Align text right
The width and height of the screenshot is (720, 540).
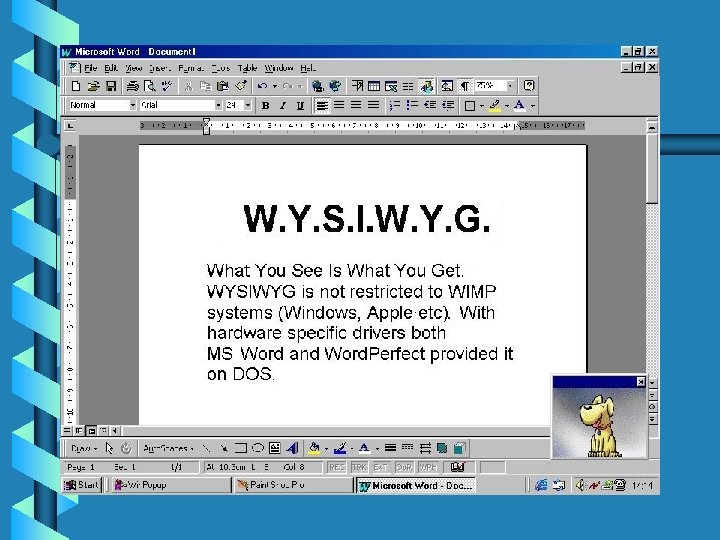[356, 106]
